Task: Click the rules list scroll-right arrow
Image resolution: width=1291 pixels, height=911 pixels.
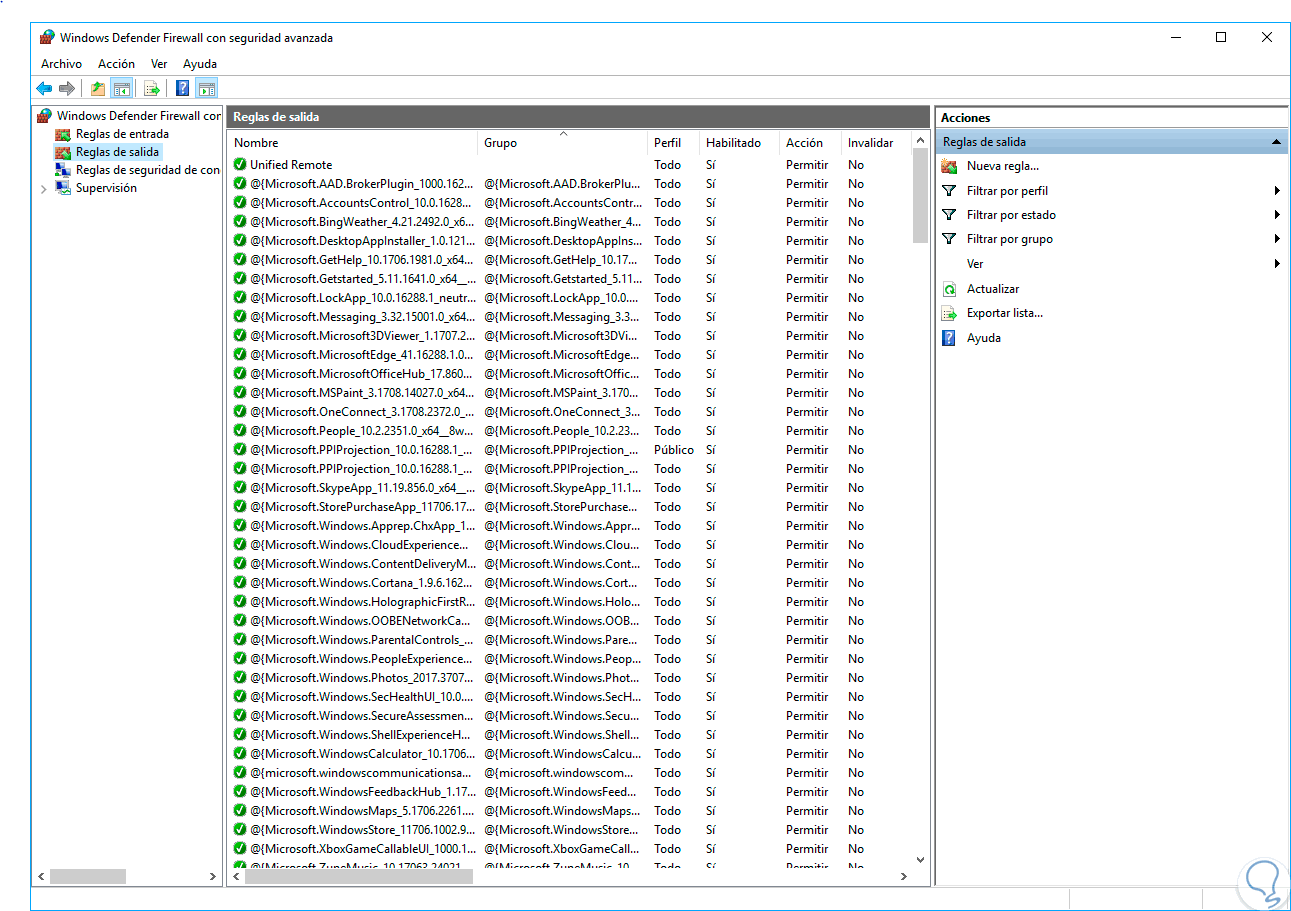Action: [x=903, y=876]
